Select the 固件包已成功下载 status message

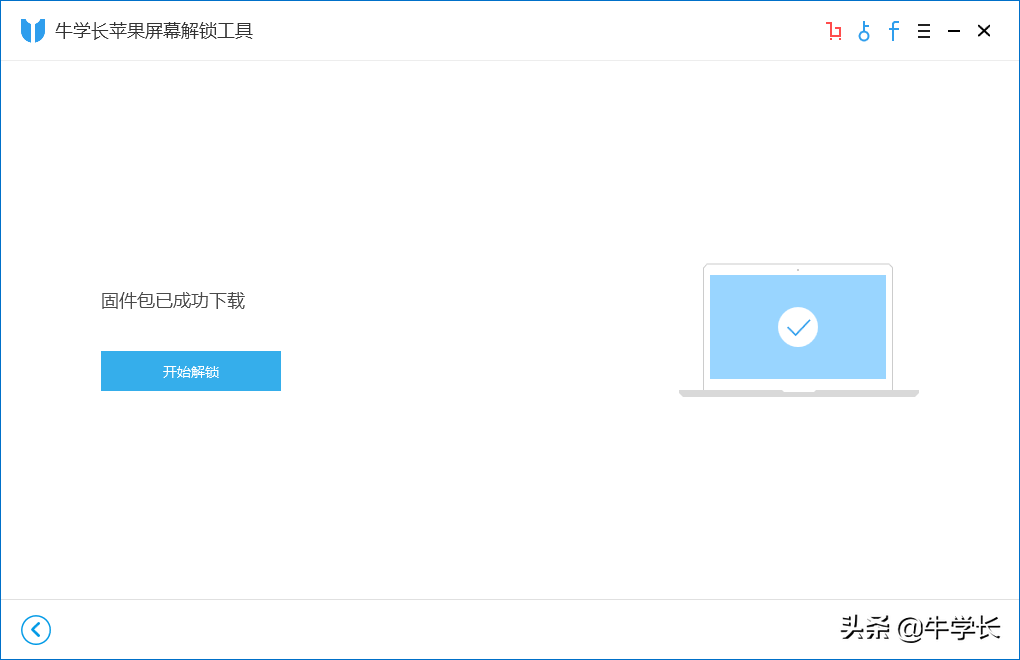tap(173, 300)
